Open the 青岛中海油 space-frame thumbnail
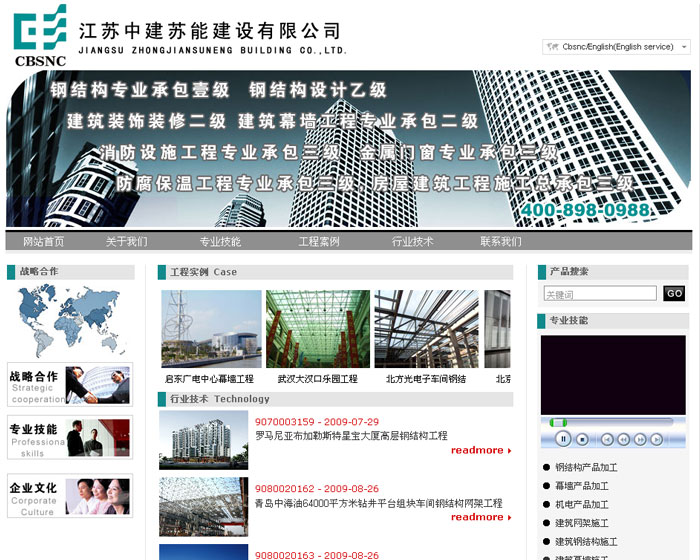The width and height of the screenshot is (700, 560). tap(204, 507)
